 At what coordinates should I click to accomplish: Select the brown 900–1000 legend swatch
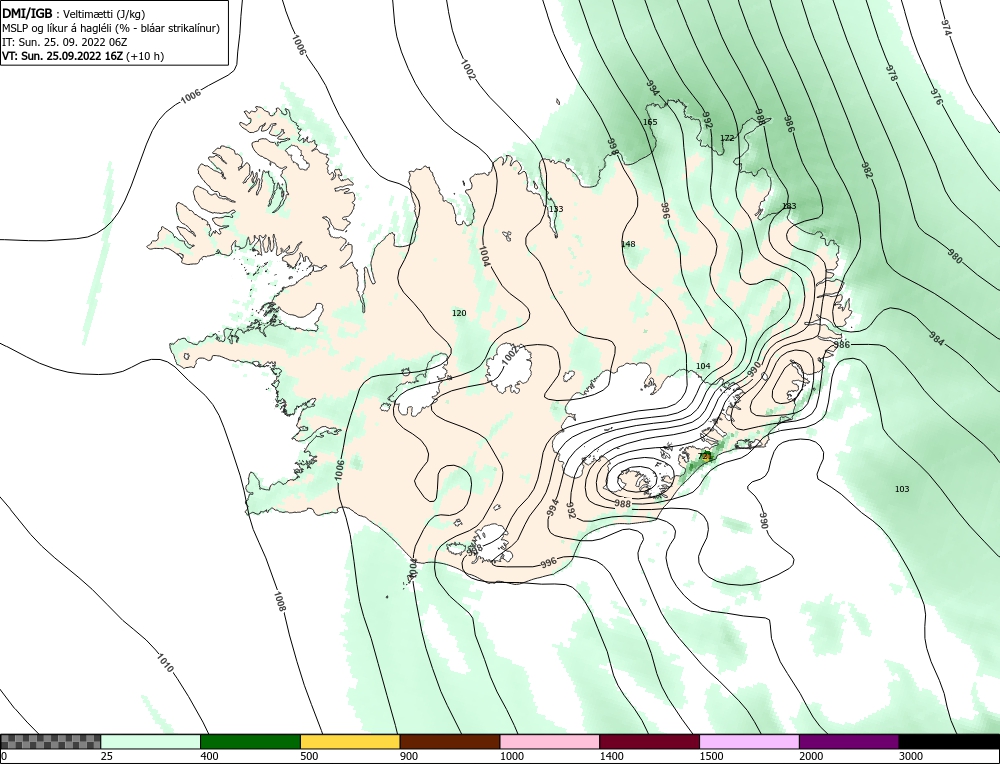[450, 742]
